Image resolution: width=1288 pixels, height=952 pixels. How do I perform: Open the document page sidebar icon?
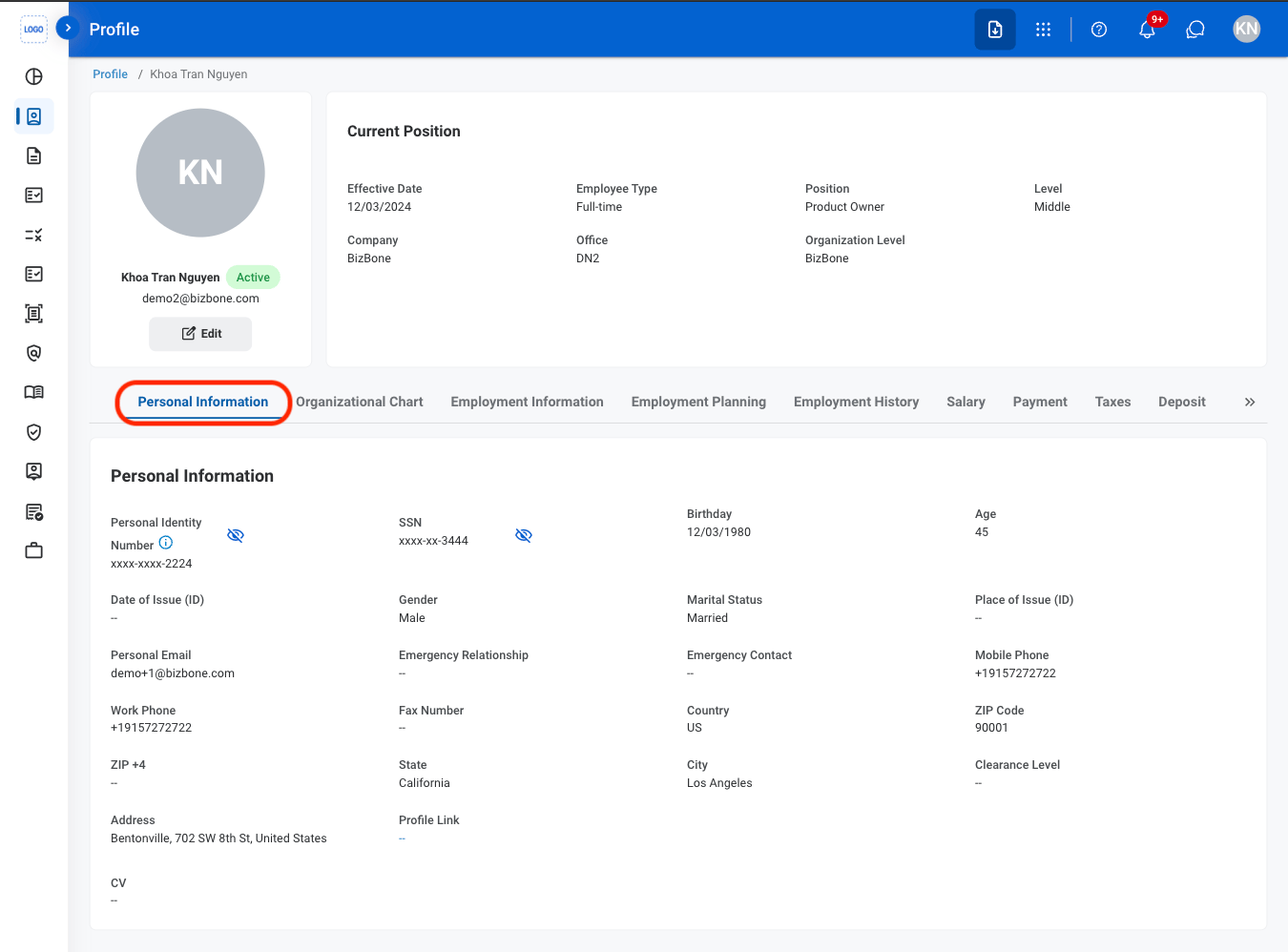click(x=34, y=155)
